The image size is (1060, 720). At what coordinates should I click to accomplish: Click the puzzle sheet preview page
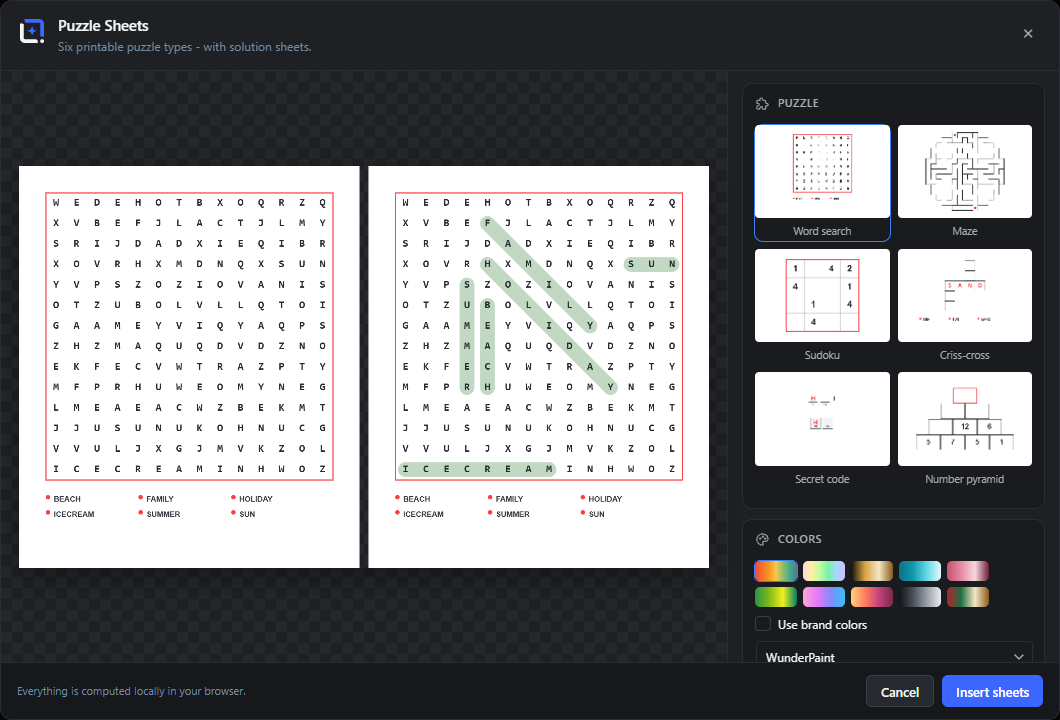click(189, 367)
